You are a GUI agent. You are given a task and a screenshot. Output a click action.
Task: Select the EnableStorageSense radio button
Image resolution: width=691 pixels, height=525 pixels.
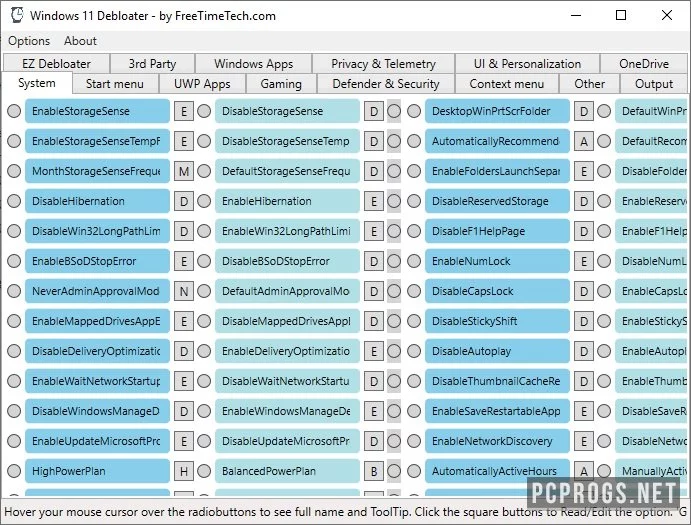pyautogui.click(x=14, y=111)
